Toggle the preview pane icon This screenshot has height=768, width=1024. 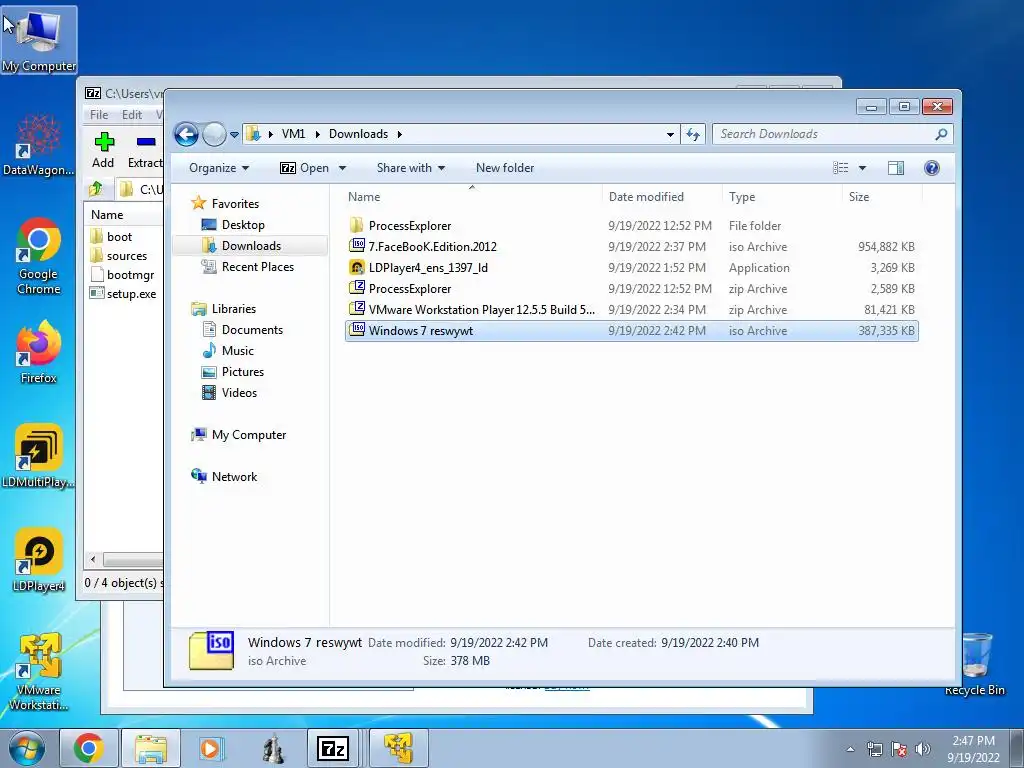click(896, 168)
